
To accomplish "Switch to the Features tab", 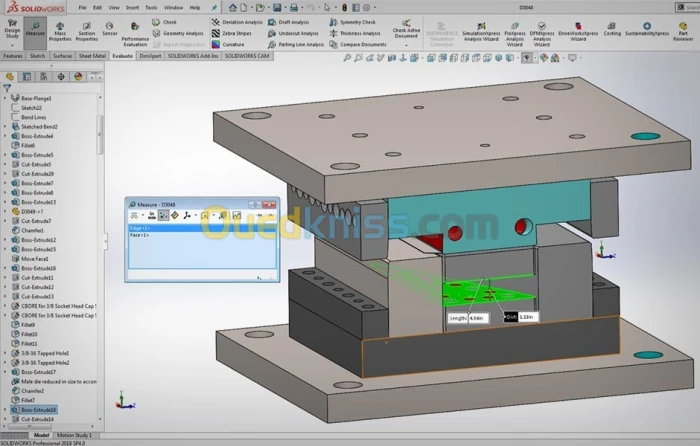I will [13, 56].
